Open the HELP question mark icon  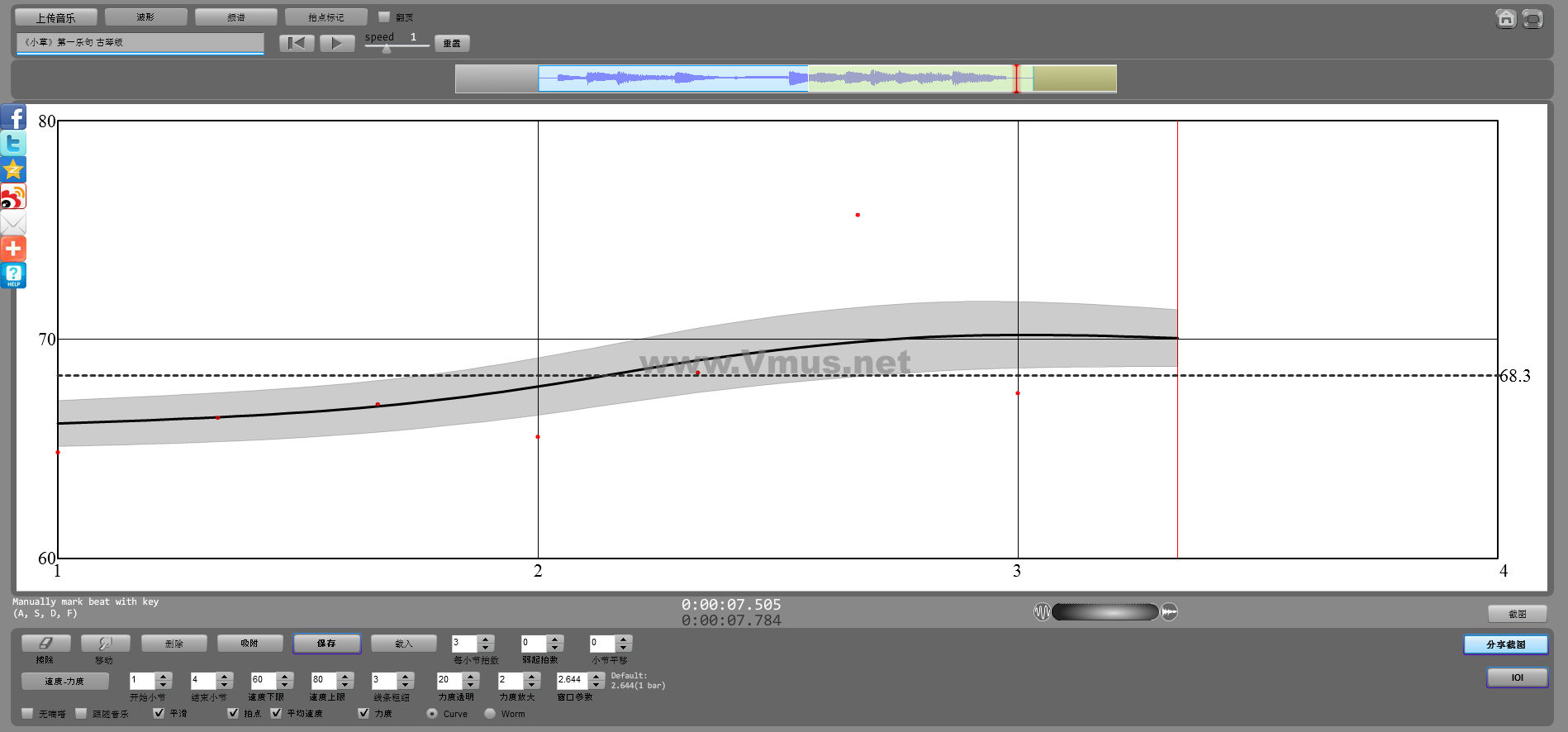[13, 275]
